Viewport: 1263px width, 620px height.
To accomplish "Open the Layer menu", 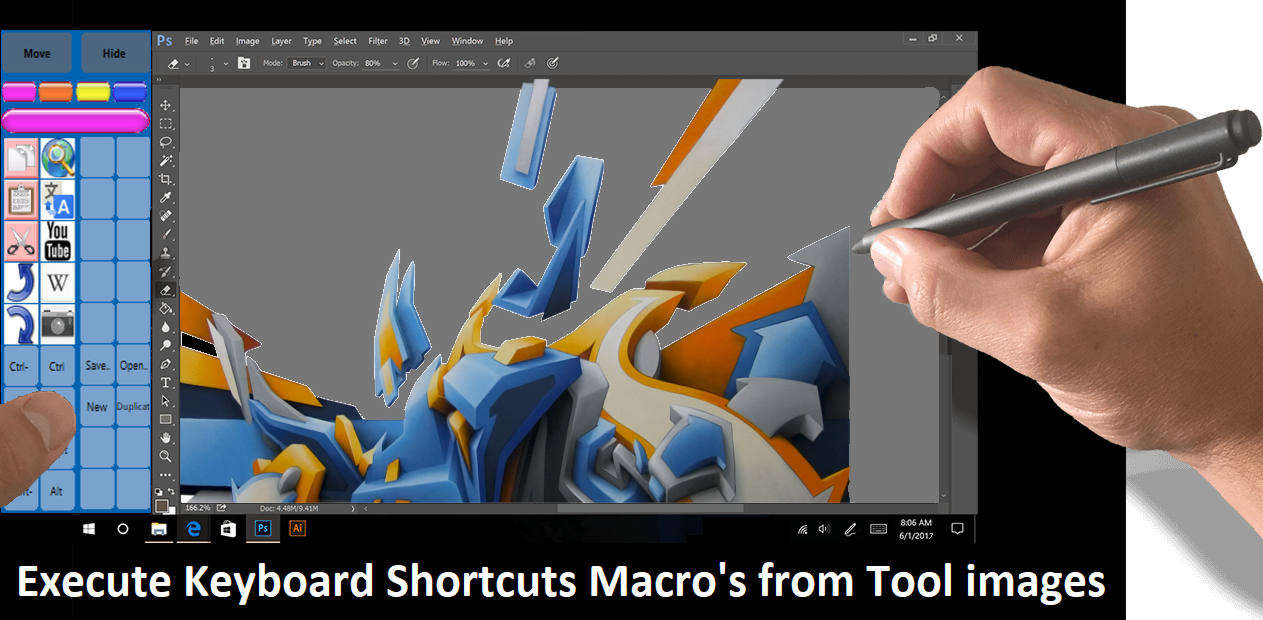I will [x=281, y=41].
